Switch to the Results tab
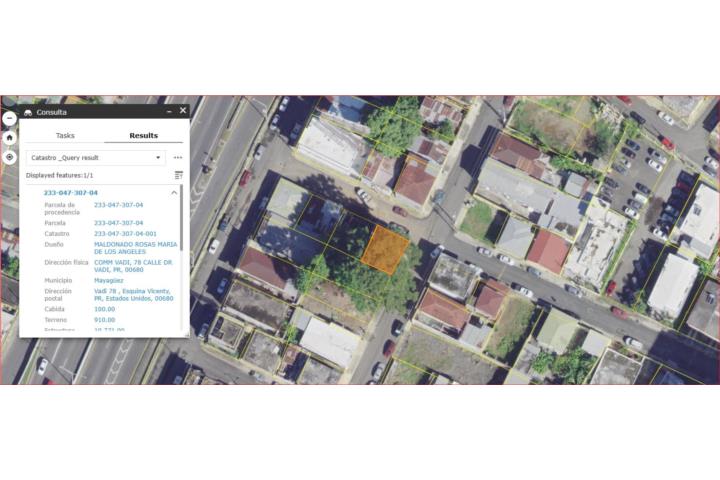This screenshot has height=480, width=720. [x=143, y=136]
